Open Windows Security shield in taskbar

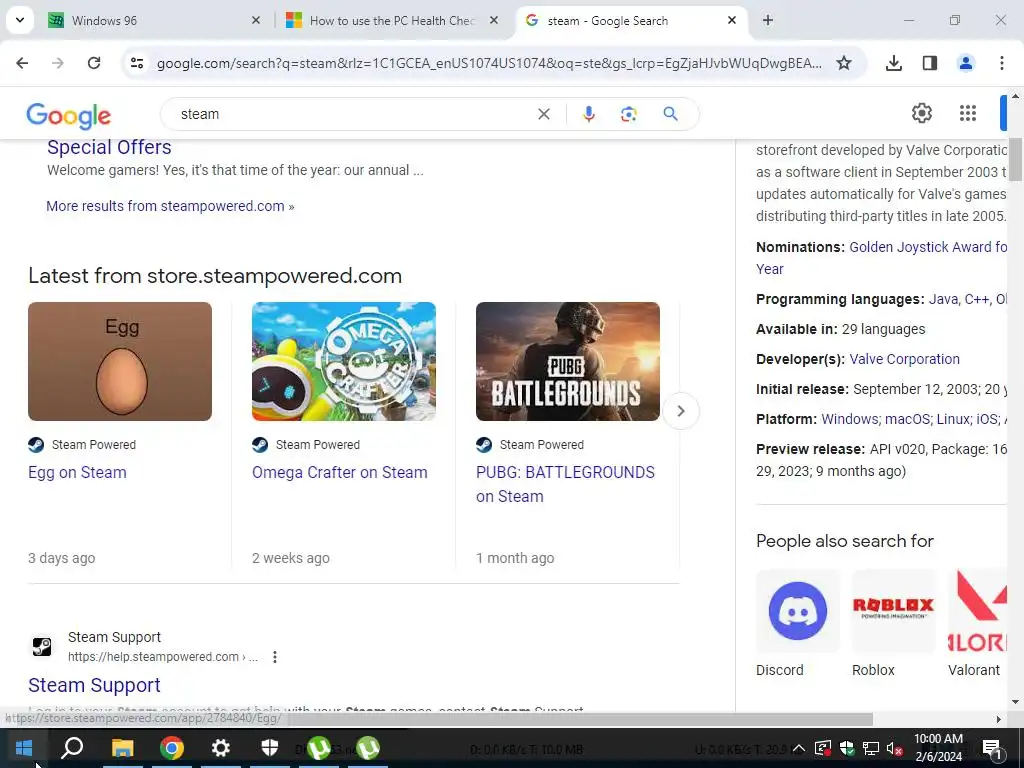pyautogui.click(x=270, y=748)
